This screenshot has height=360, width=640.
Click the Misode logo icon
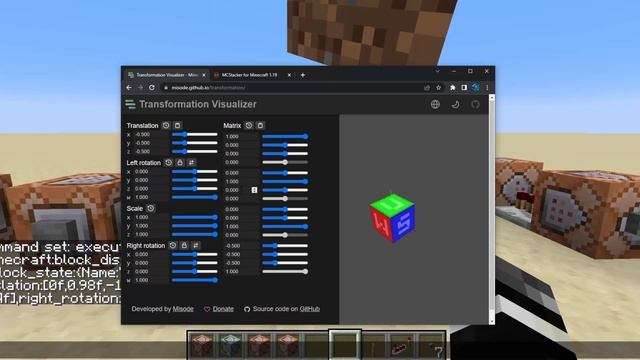point(130,104)
